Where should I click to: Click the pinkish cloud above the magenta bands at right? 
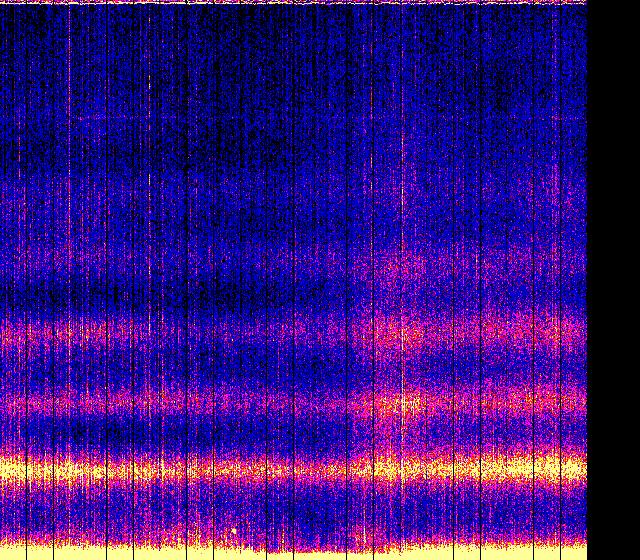coord(420,265)
